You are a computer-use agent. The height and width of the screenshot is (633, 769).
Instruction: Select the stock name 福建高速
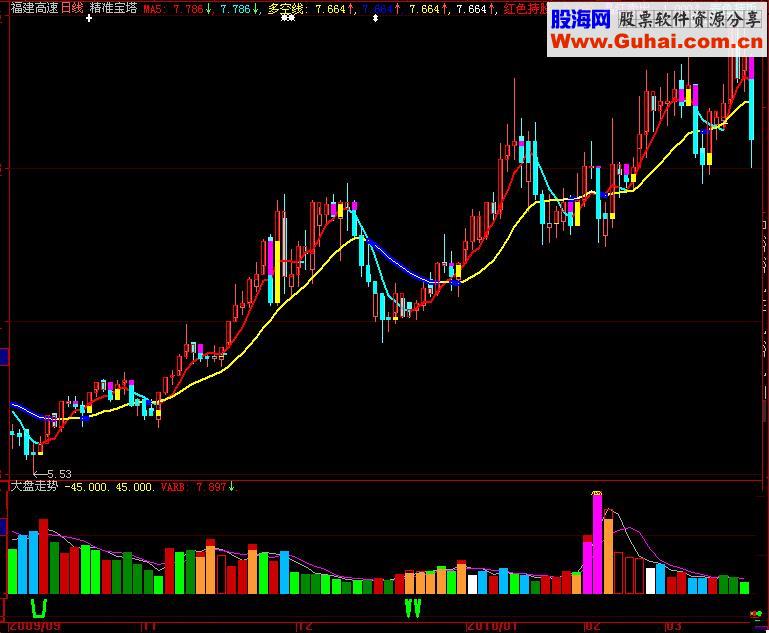(x=34, y=8)
